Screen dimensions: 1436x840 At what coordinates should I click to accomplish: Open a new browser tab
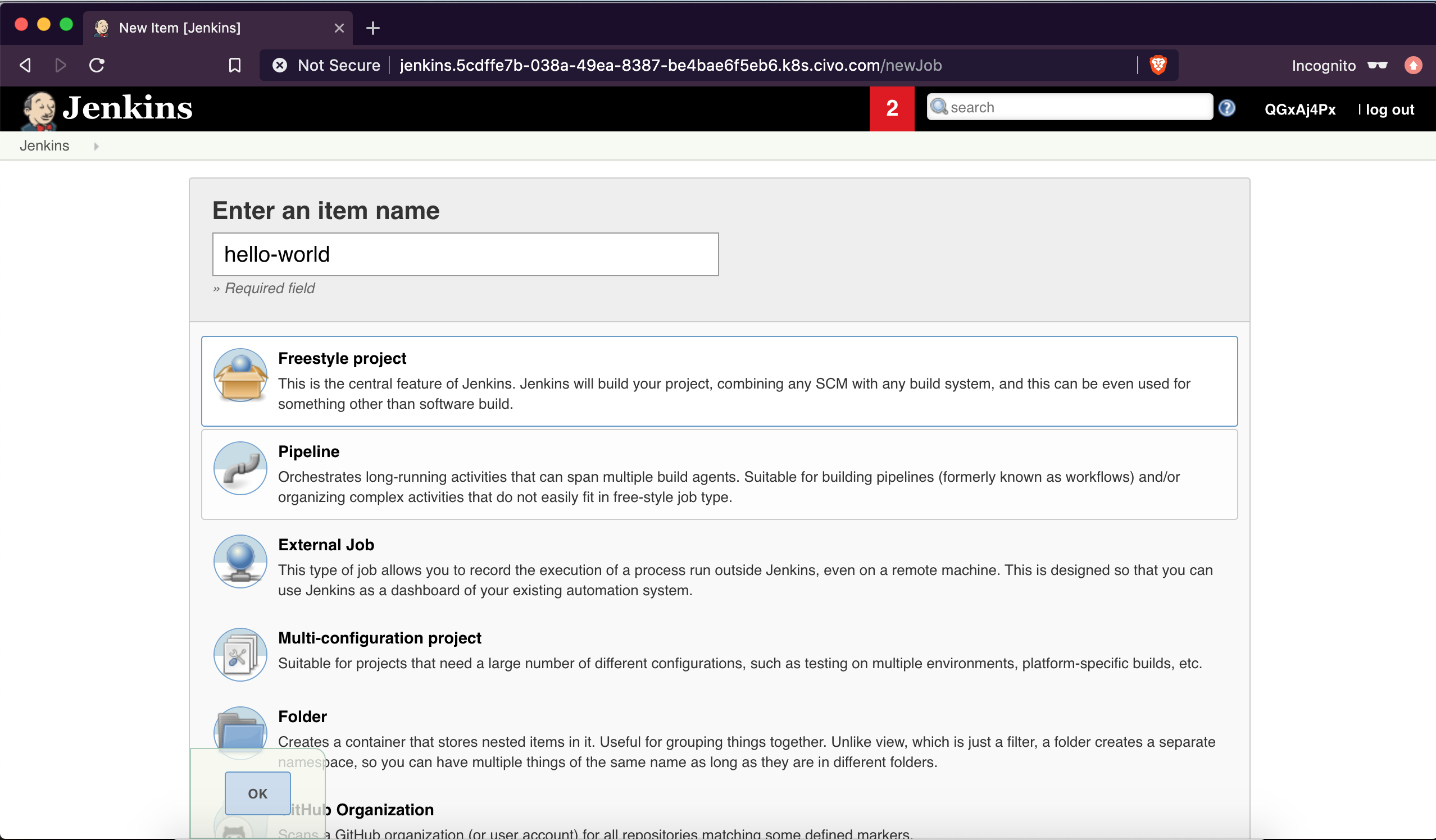(372, 28)
